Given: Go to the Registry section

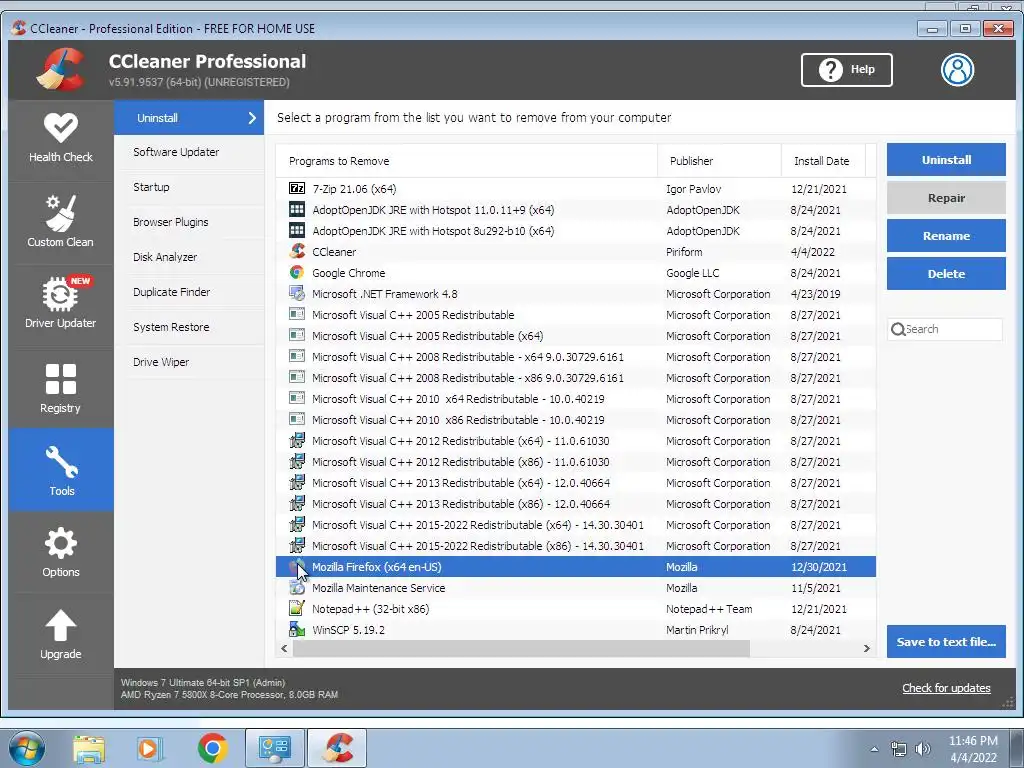Looking at the screenshot, I should click(x=61, y=387).
